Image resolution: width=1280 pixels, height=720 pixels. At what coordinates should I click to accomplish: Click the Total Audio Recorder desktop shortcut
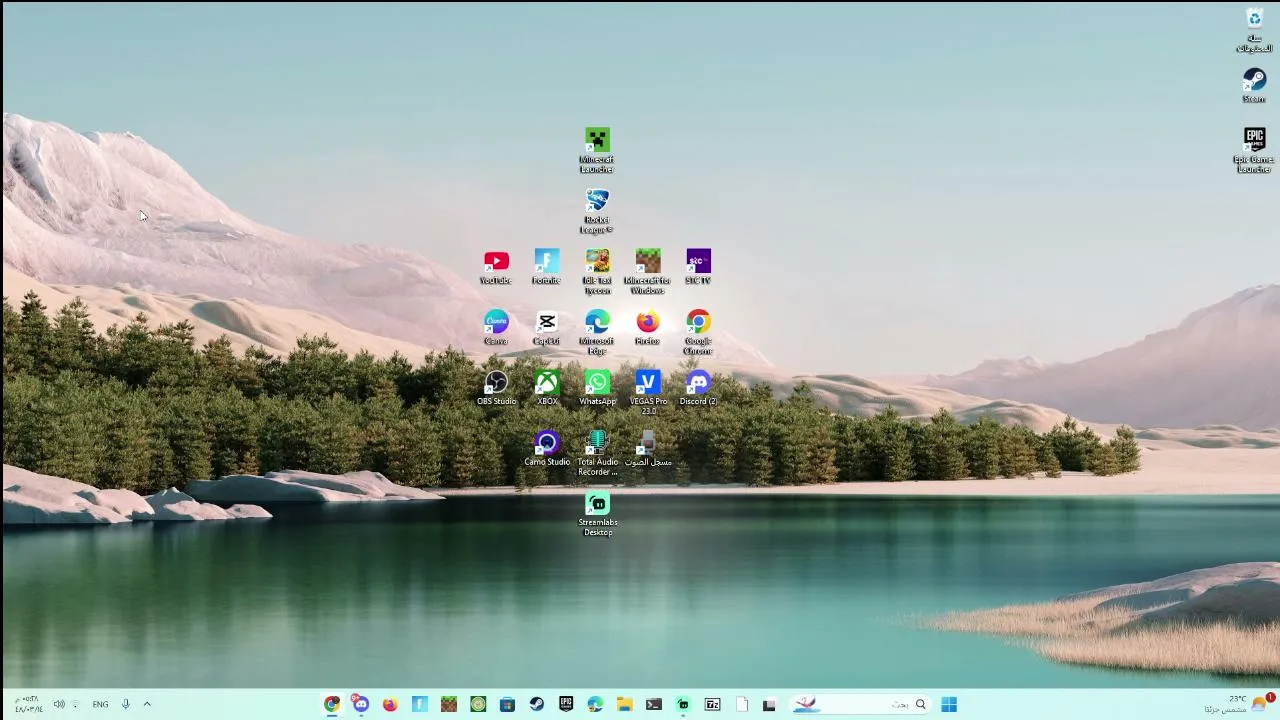[x=597, y=454]
